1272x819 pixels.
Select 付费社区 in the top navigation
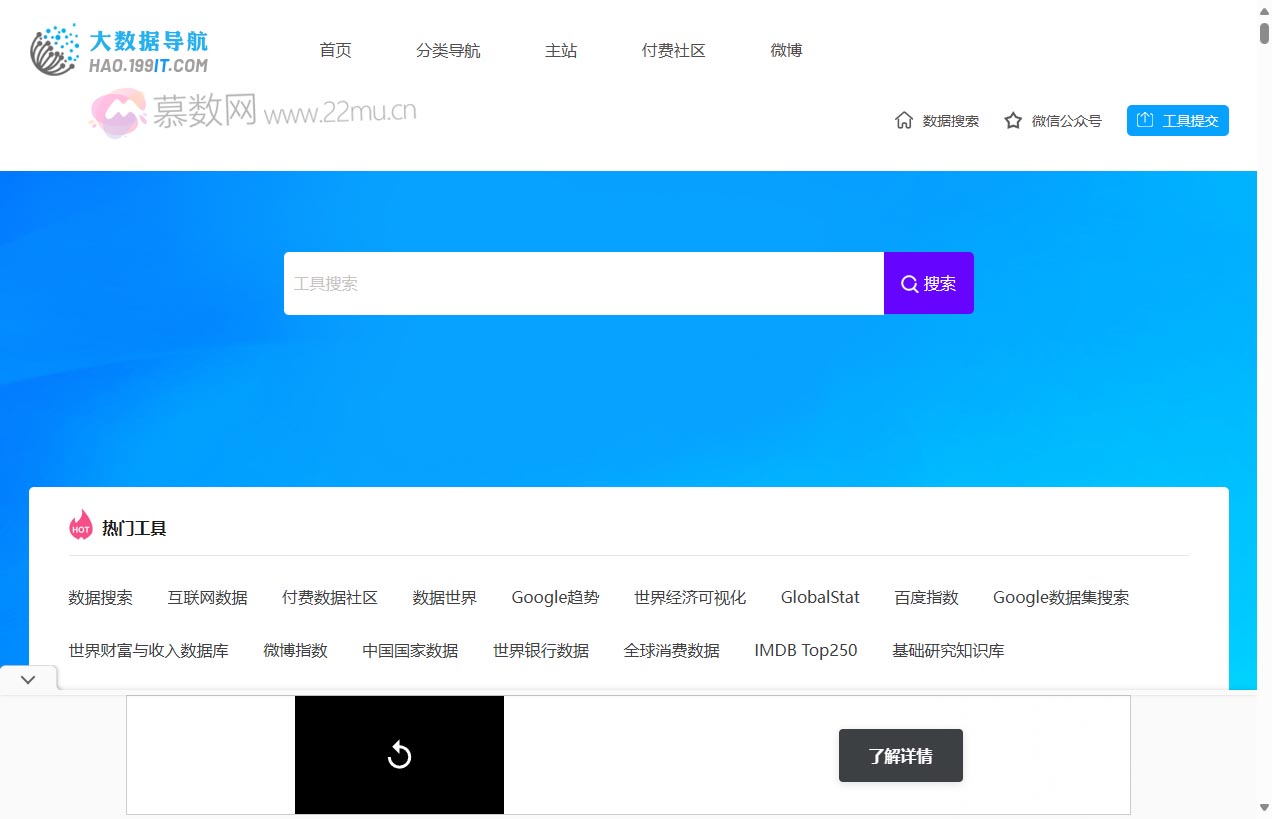pyautogui.click(x=673, y=50)
